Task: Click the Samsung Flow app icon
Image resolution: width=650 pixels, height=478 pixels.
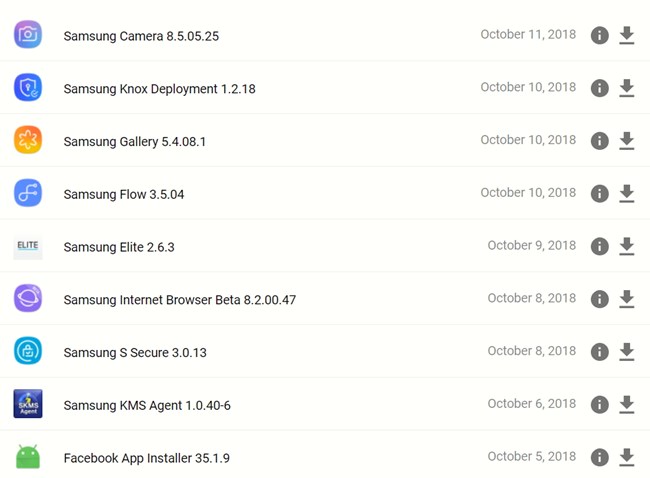Action: click(x=28, y=193)
